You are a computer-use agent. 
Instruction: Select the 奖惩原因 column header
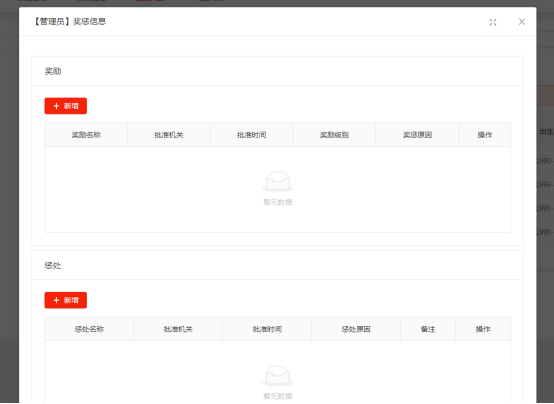point(417,135)
